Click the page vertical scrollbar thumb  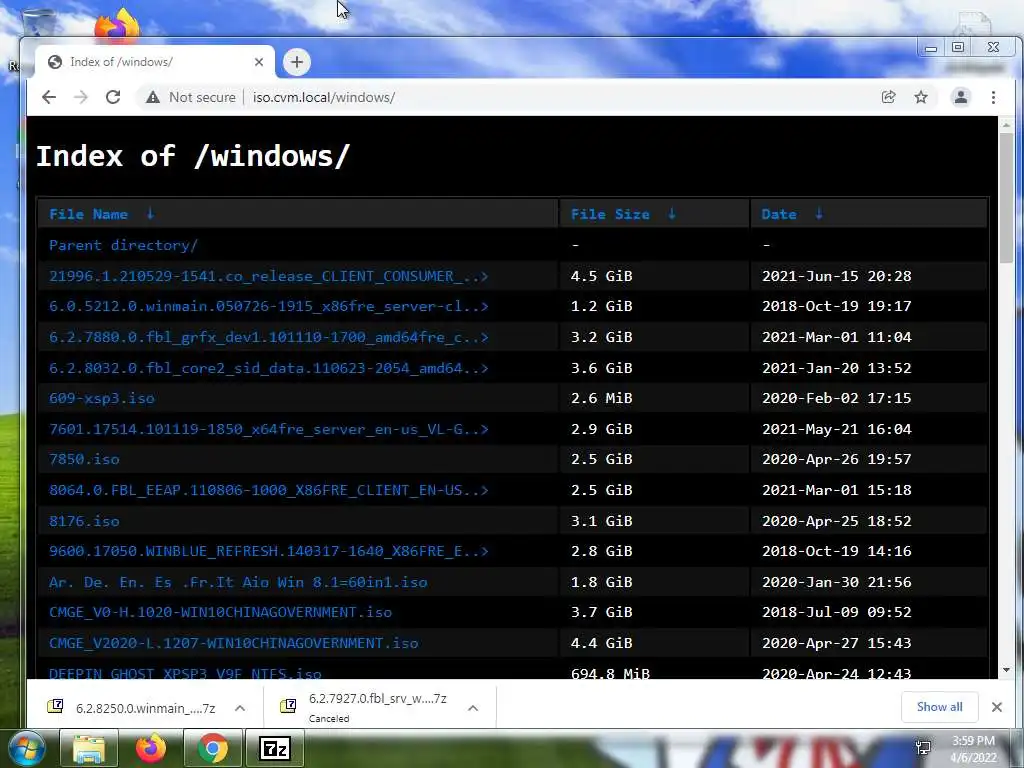1006,197
